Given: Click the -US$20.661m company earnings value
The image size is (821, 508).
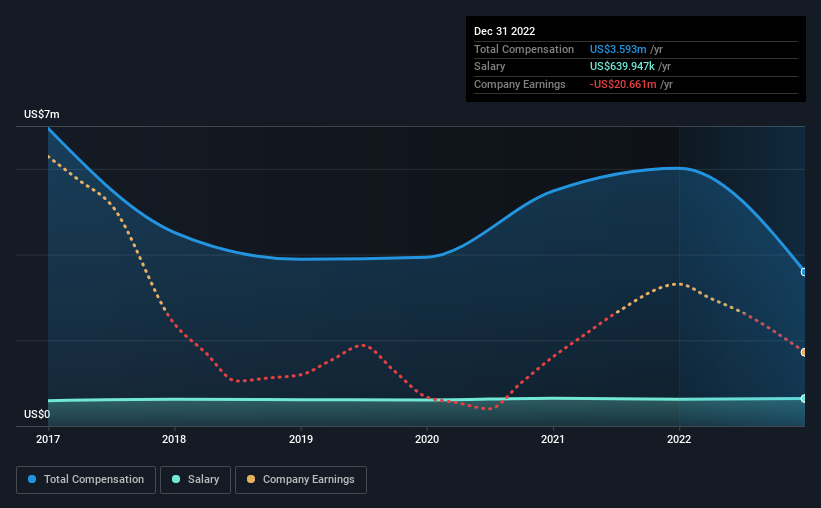Looking at the screenshot, I should click(623, 84).
